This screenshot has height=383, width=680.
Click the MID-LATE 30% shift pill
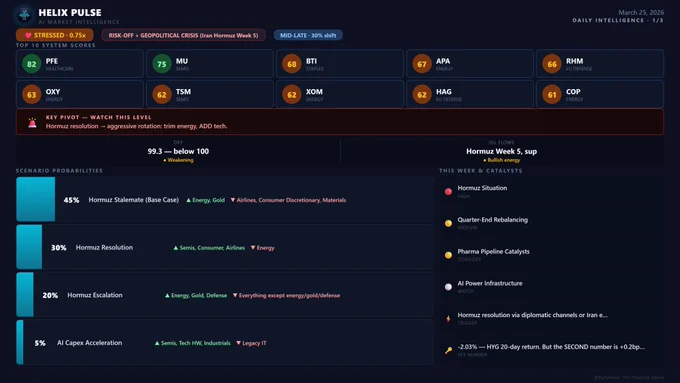coord(308,35)
